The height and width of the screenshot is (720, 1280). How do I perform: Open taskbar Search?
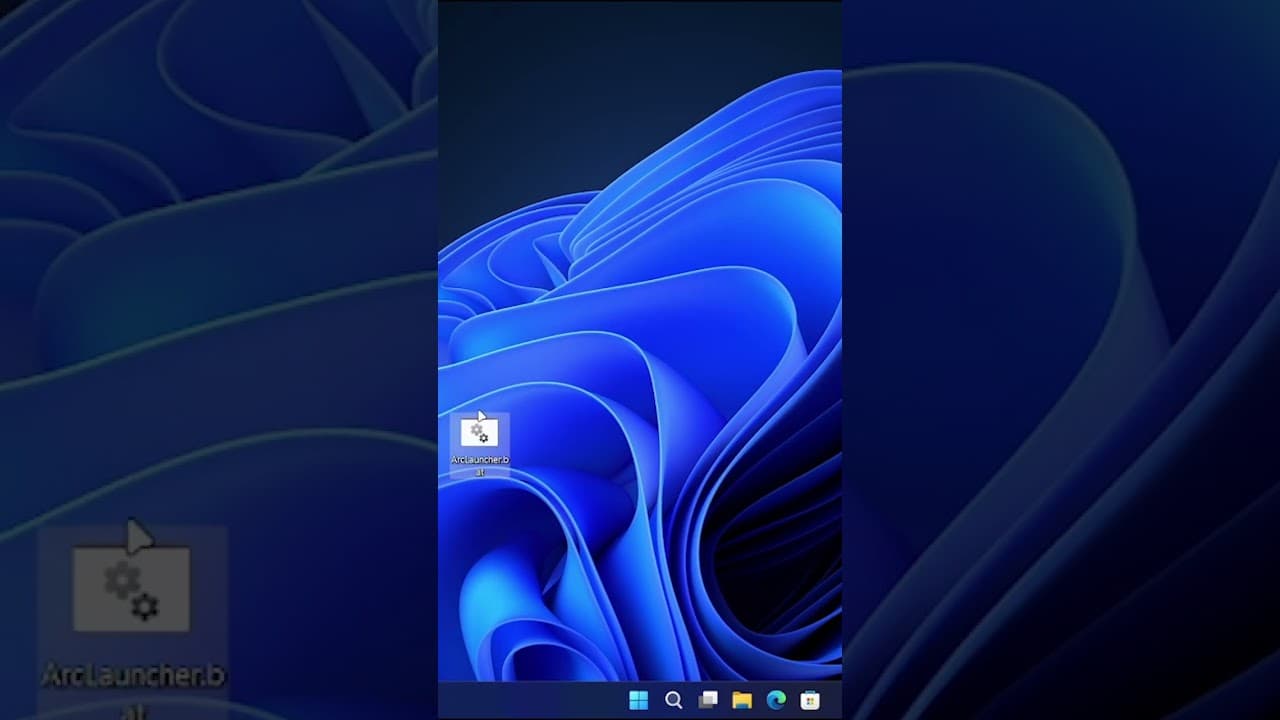[673, 700]
